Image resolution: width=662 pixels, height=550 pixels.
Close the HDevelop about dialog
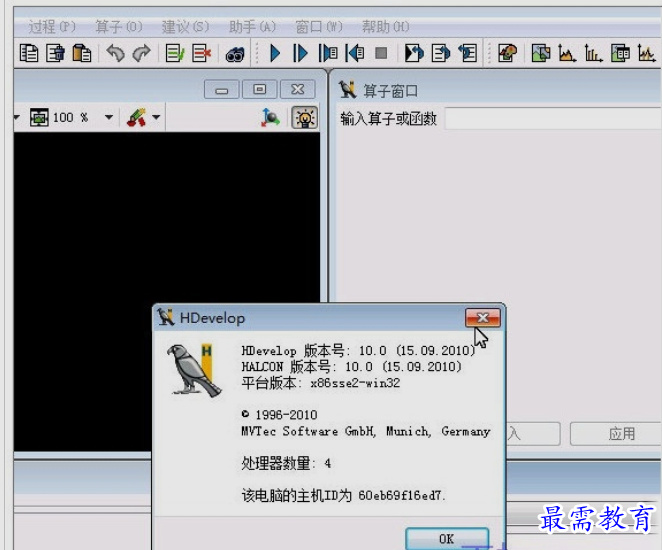pyautogui.click(x=483, y=317)
